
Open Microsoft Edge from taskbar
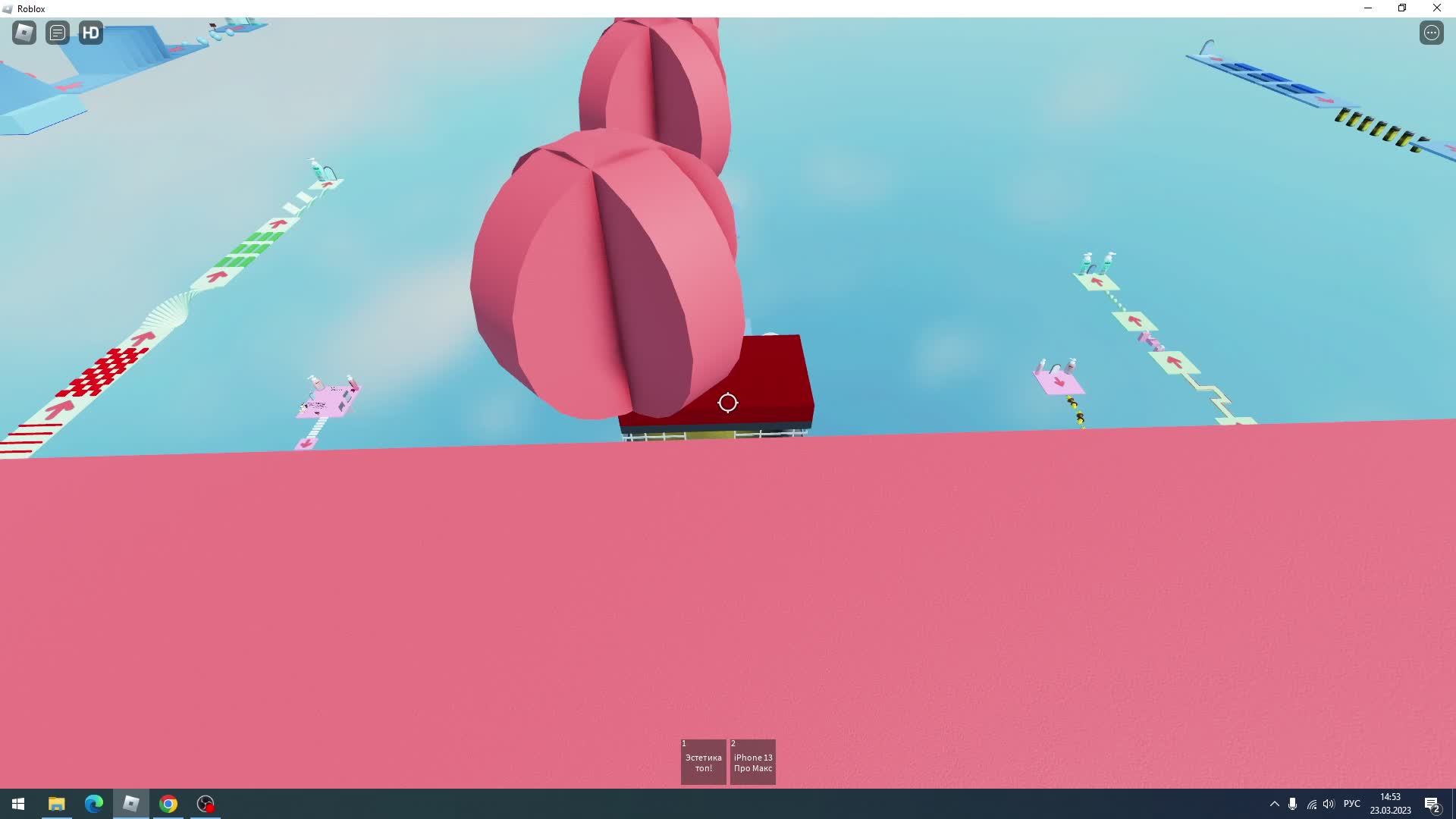[94, 804]
